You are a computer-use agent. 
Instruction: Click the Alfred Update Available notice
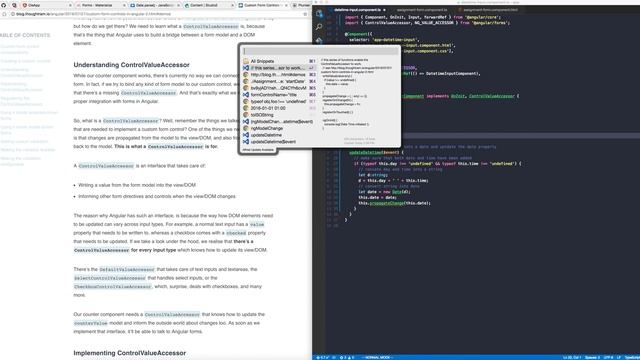(258, 150)
